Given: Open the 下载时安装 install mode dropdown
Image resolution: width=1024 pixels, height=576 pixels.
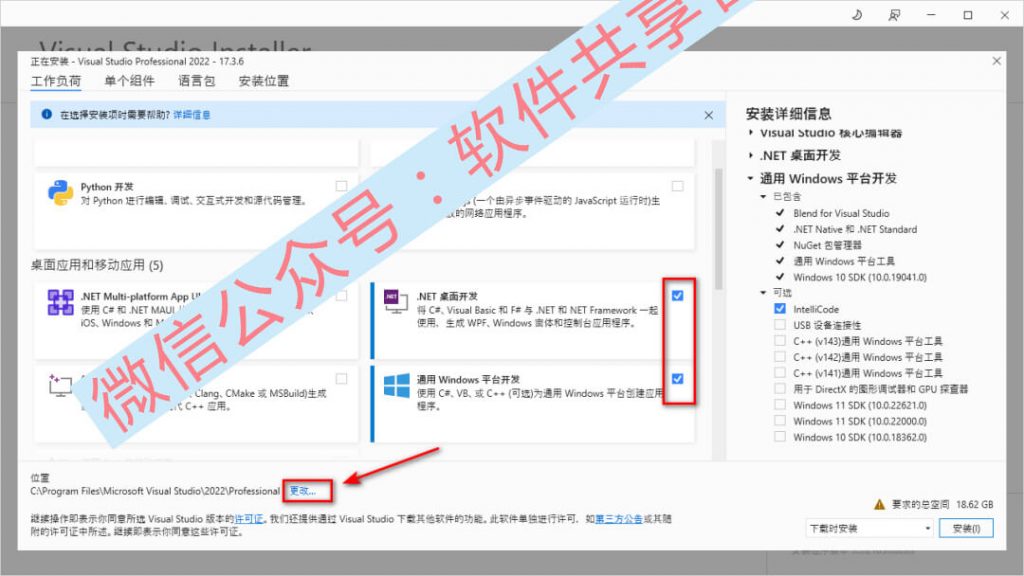Looking at the screenshot, I should click(x=870, y=528).
